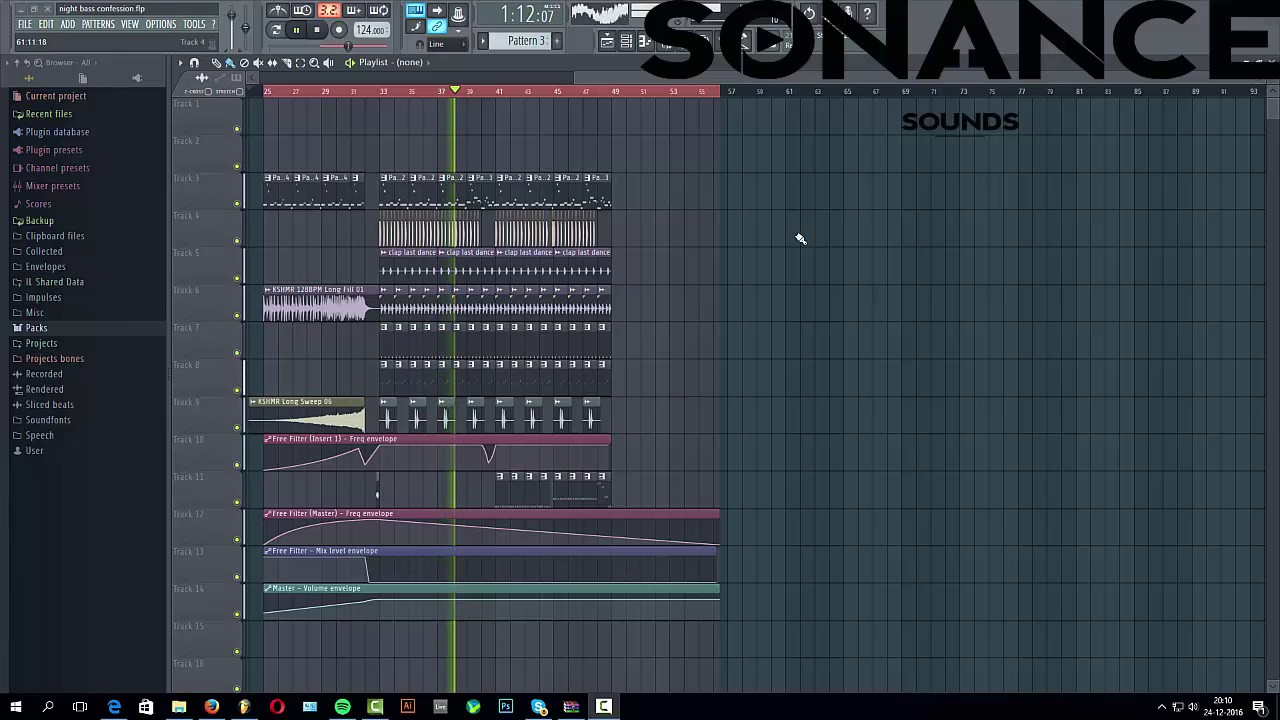This screenshot has height=720, width=1280.
Task: Expand the Recent files folder
Action: click(x=49, y=114)
